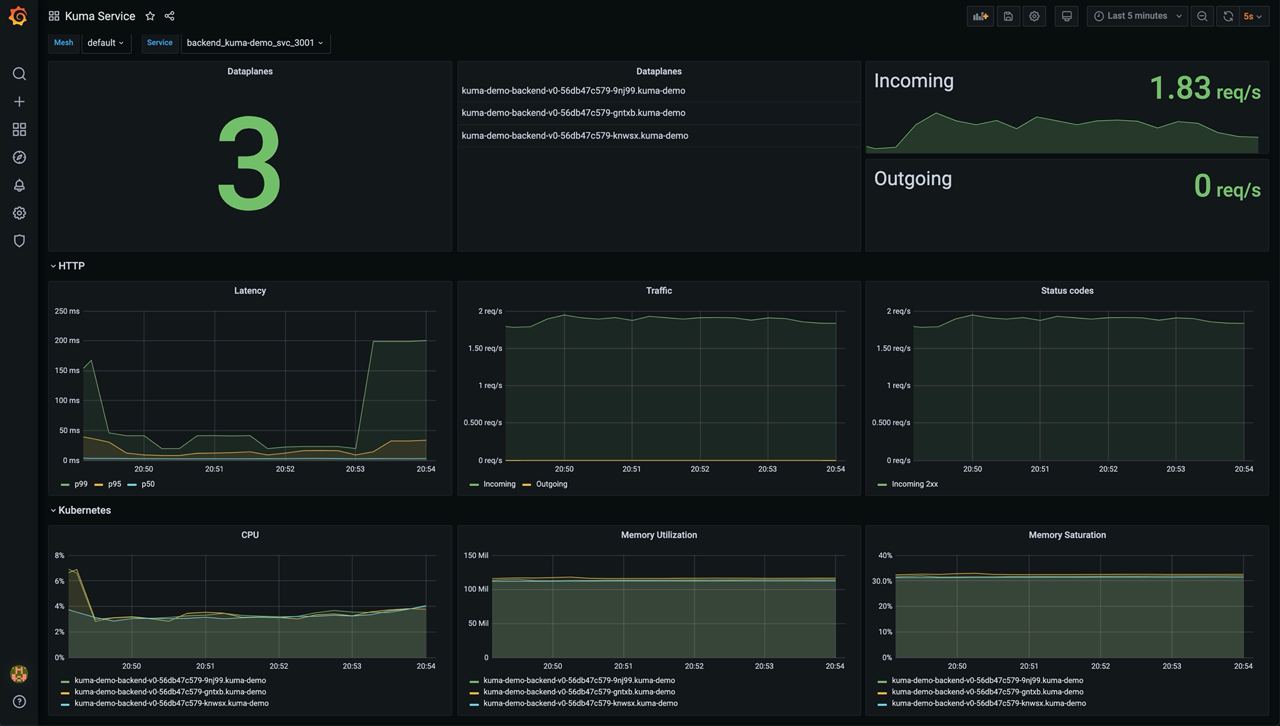This screenshot has height=726, width=1280.
Task: Open Explore from the sidebar
Action: tap(18, 156)
